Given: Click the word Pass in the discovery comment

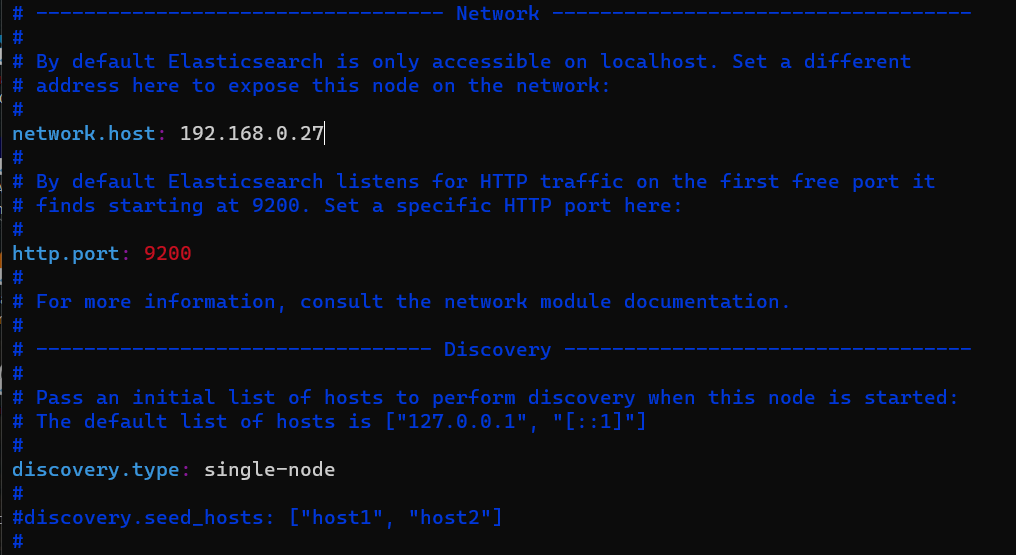Looking at the screenshot, I should tap(59, 397).
